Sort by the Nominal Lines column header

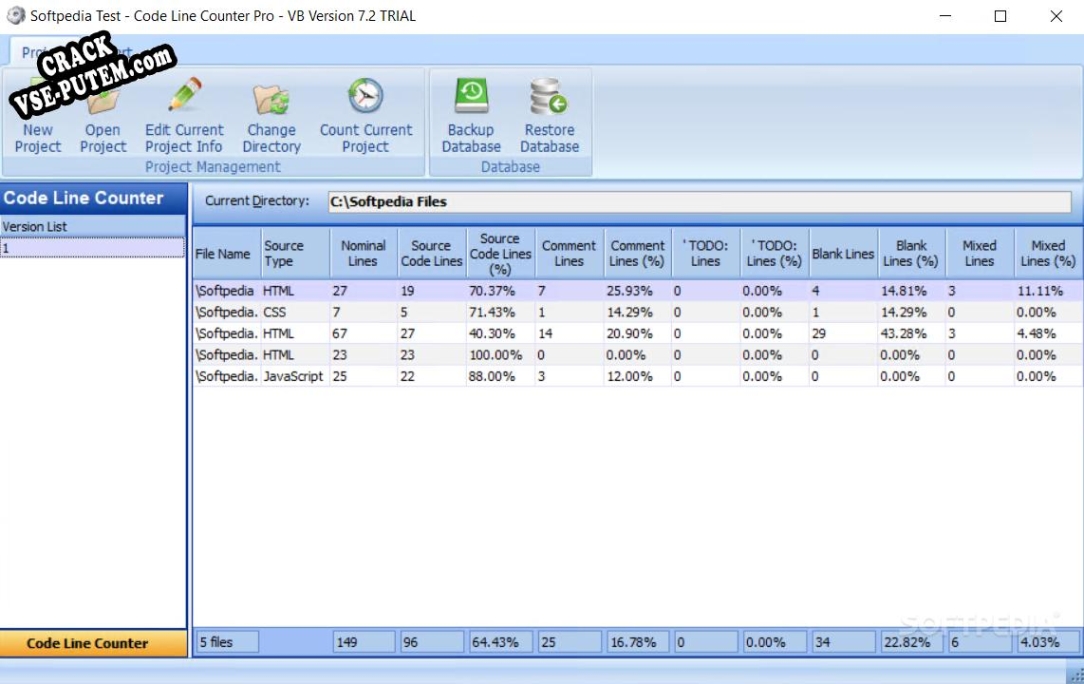pyautogui.click(x=363, y=253)
